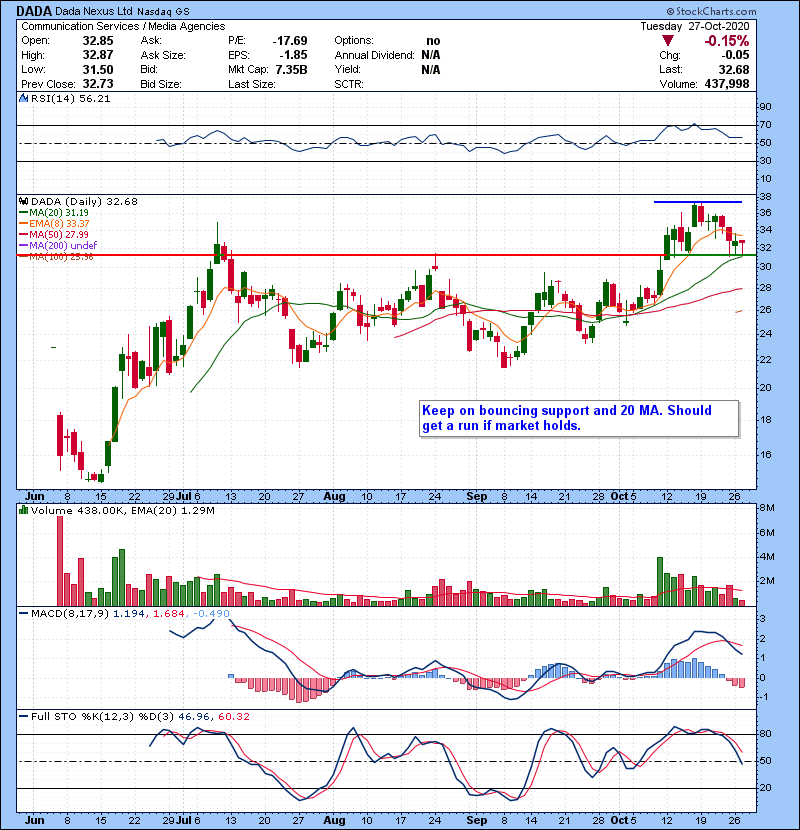Click the DADA (Daily) 32.68 chart label
Viewport: 800px width, 830px height.
84,202
